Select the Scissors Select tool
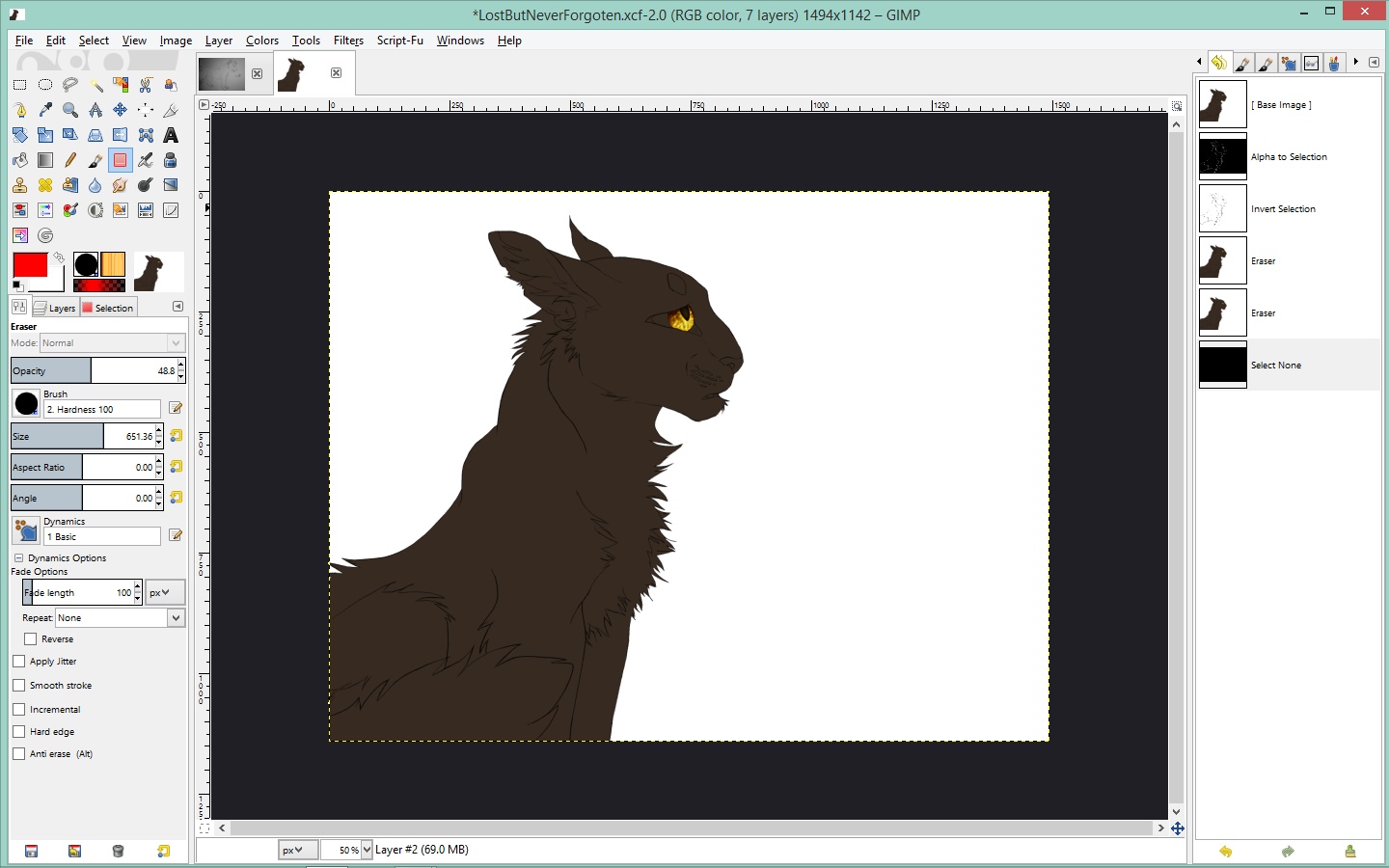1389x868 pixels. point(146,85)
